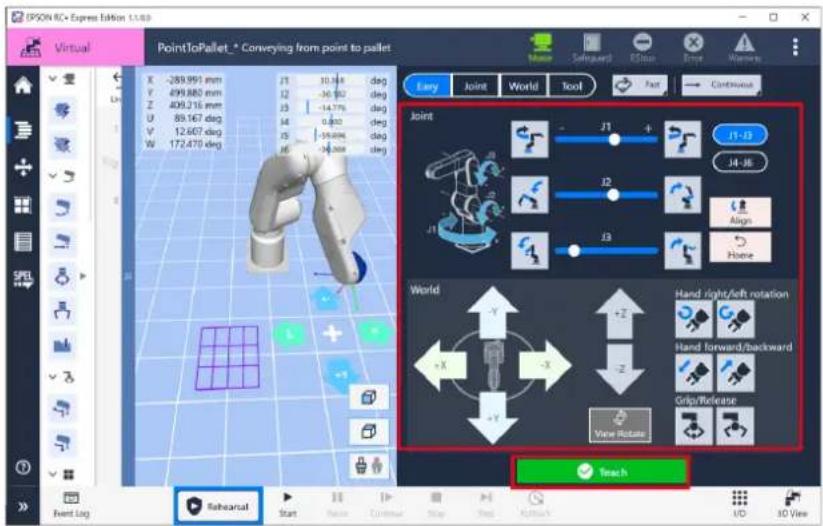The image size is (823, 526).
Task: Switch to the World jog tab
Action: click(x=523, y=86)
